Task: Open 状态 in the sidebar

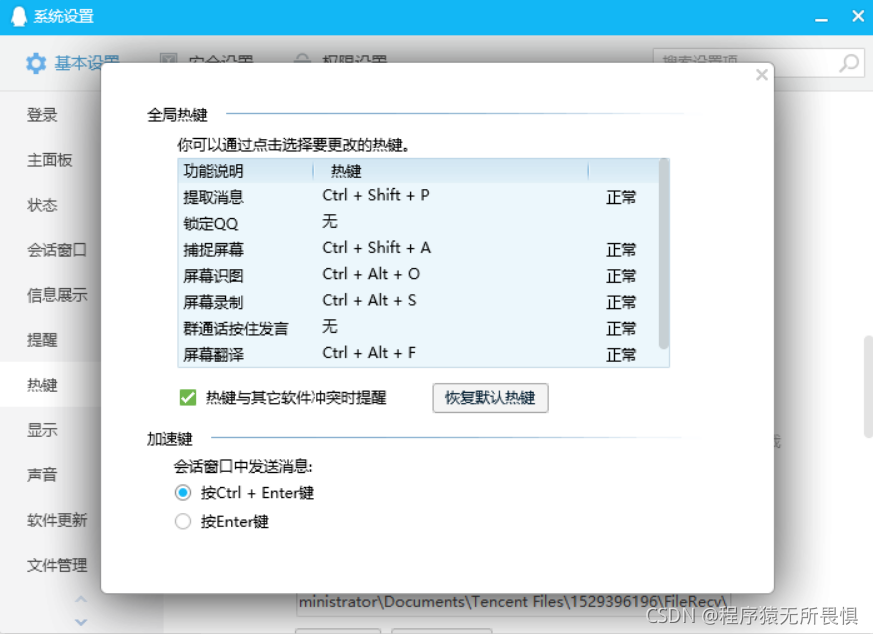Action: (x=42, y=205)
